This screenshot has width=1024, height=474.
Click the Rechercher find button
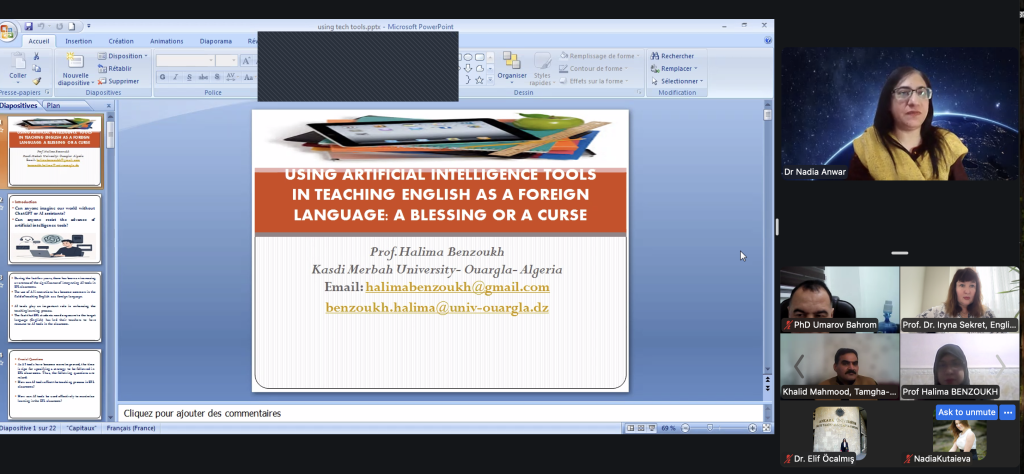tap(672, 56)
